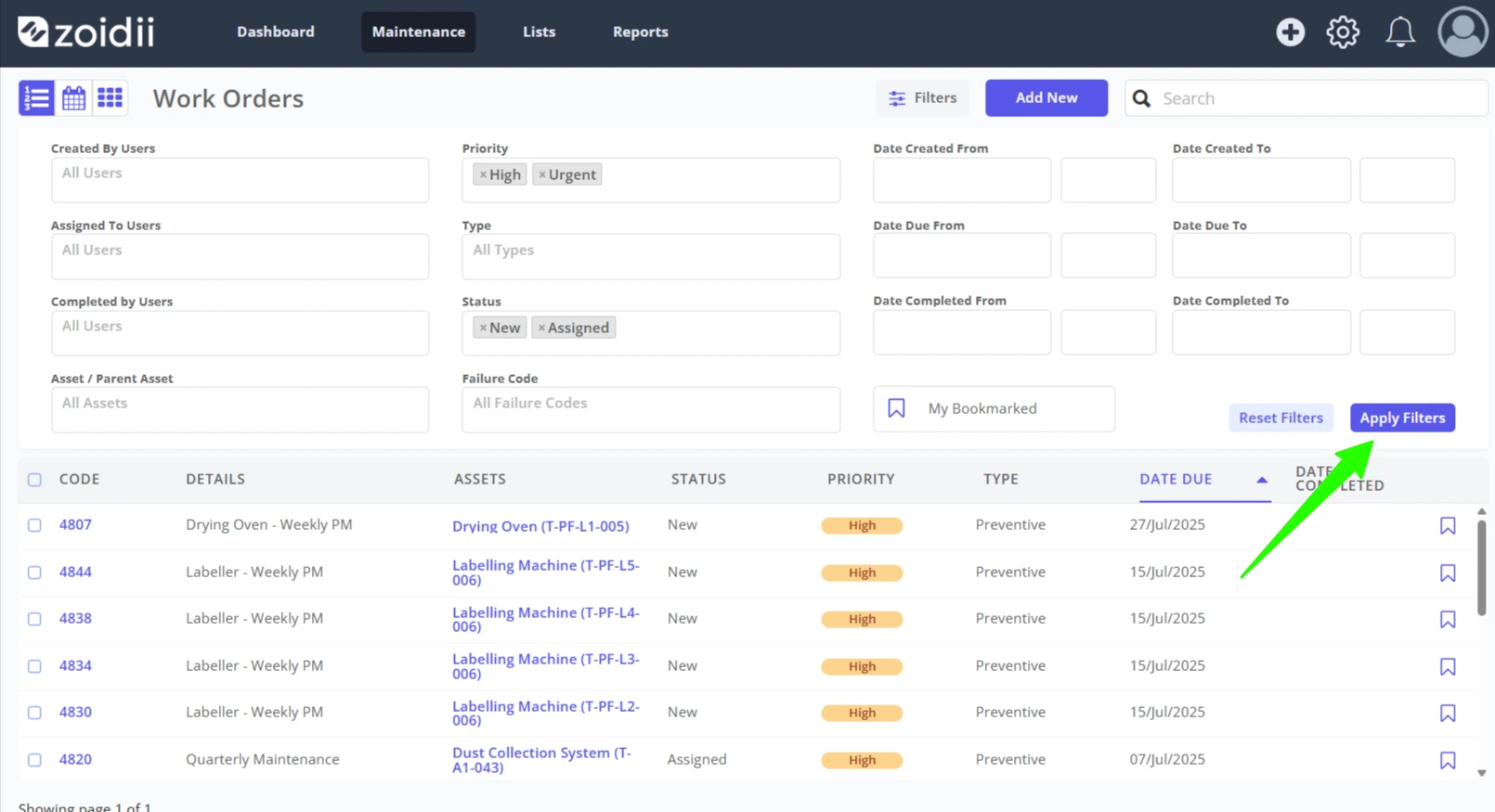Open work order 4807 link
This screenshot has width=1495, height=812.
point(75,524)
